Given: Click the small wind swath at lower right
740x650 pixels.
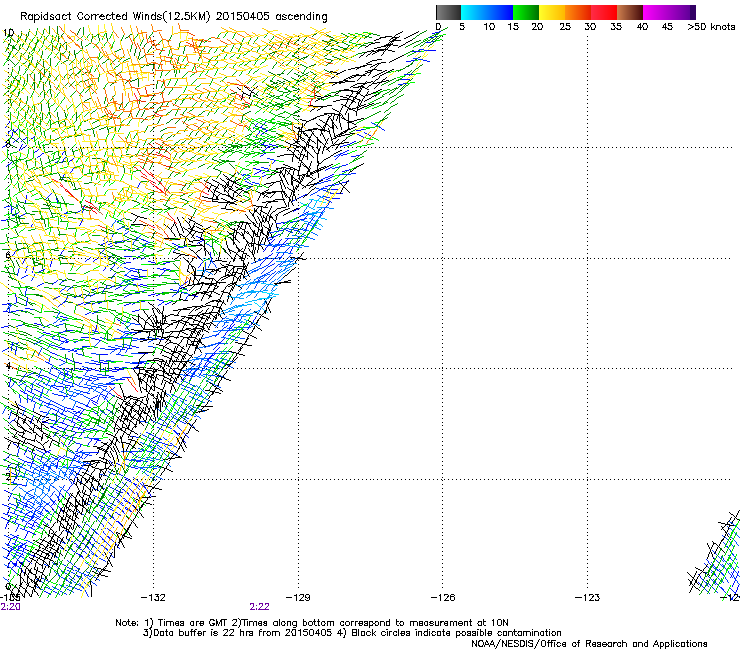Looking at the screenshot, I should 715,555.
